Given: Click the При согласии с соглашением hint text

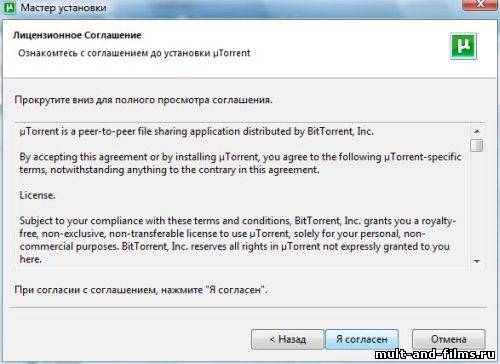Looking at the screenshot, I should [141, 290].
